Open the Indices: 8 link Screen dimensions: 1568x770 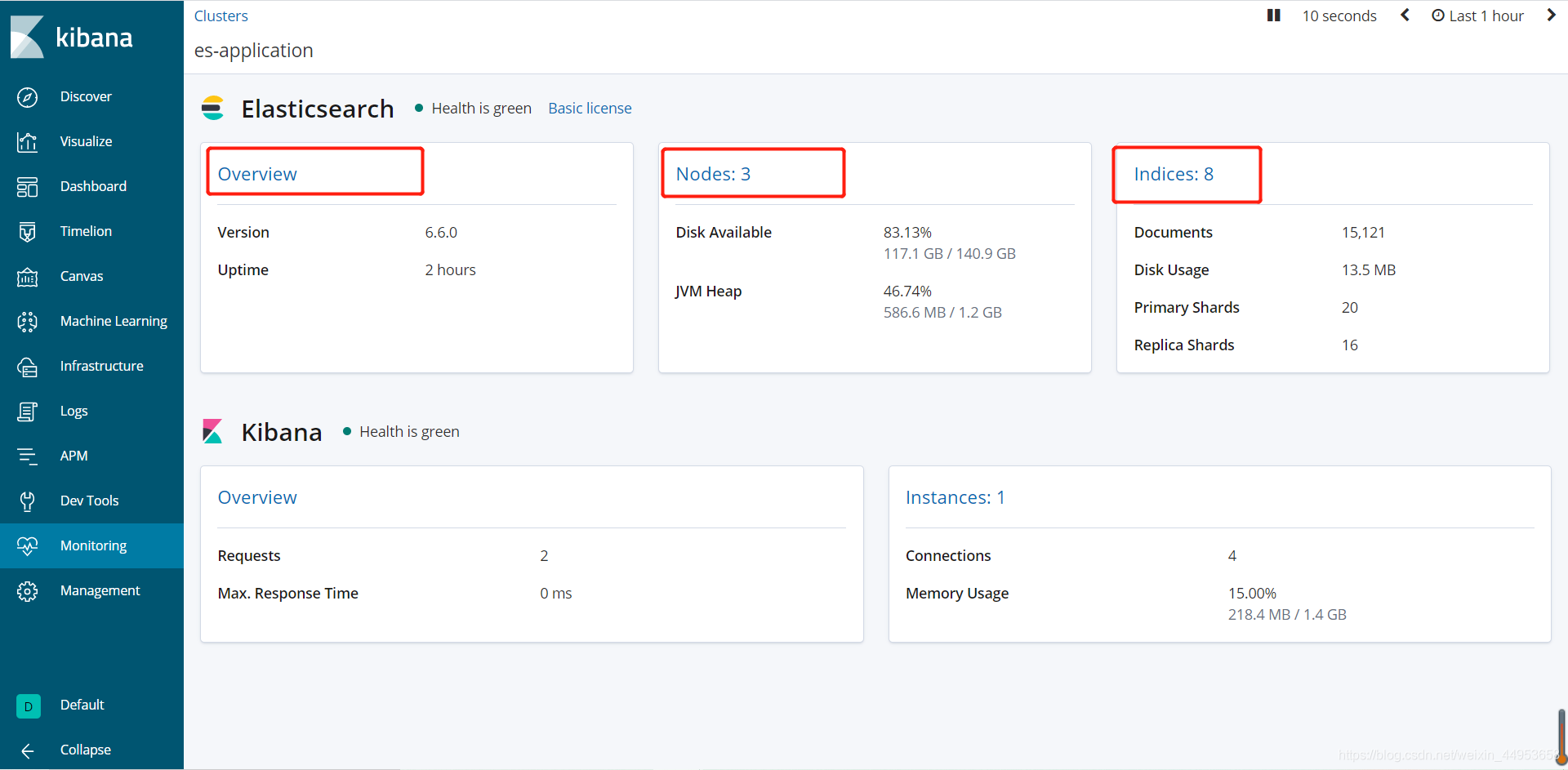pos(1174,174)
